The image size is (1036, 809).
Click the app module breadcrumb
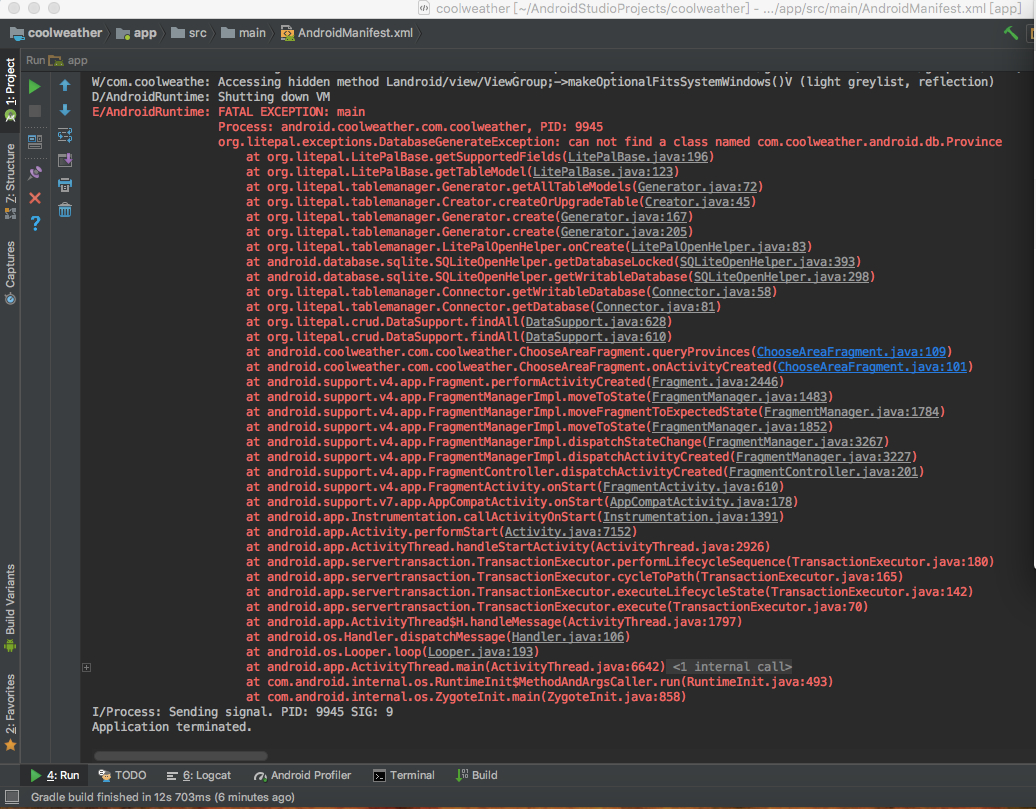(x=137, y=32)
